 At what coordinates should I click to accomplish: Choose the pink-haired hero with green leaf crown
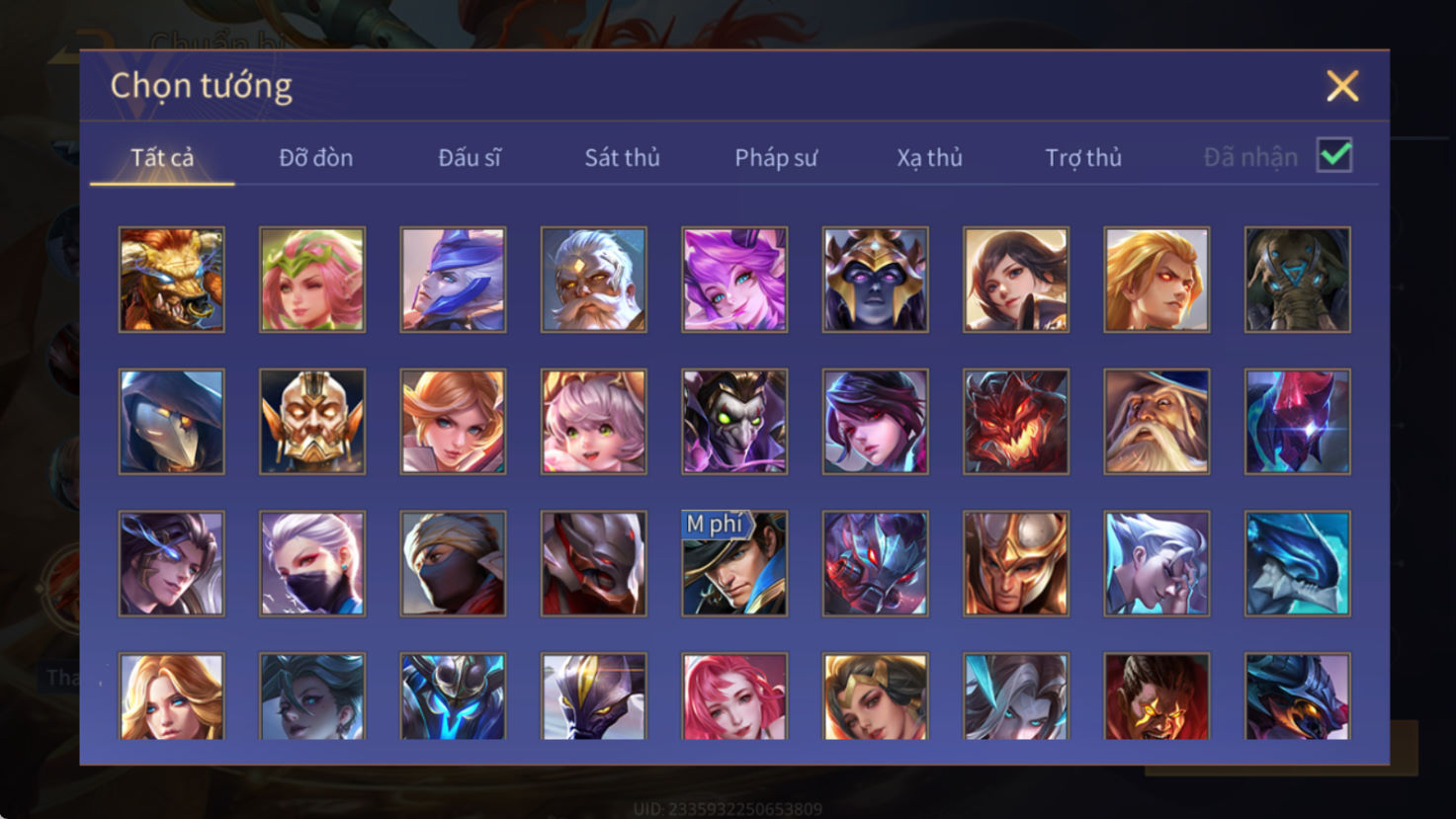coord(312,280)
